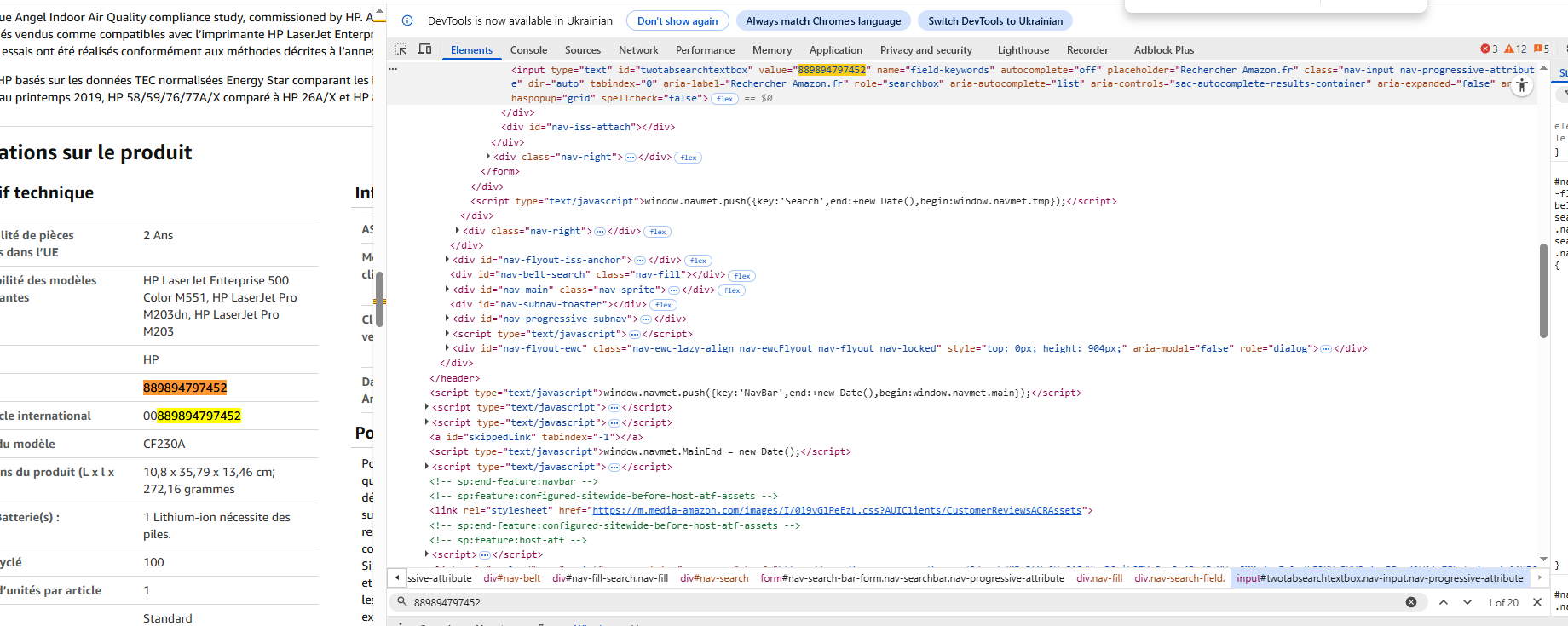The image size is (1568, 626).
Task: Select div#nav-belt breadcrumb
Action: click(512, 578)
